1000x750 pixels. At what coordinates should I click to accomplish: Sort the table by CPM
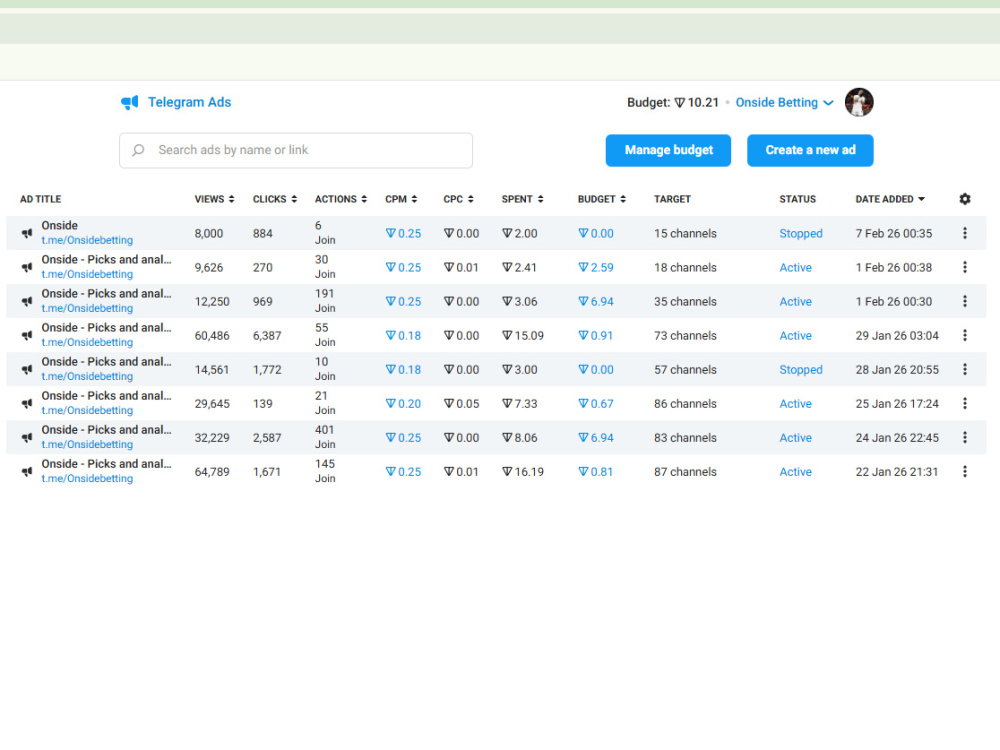click(401, 199)
